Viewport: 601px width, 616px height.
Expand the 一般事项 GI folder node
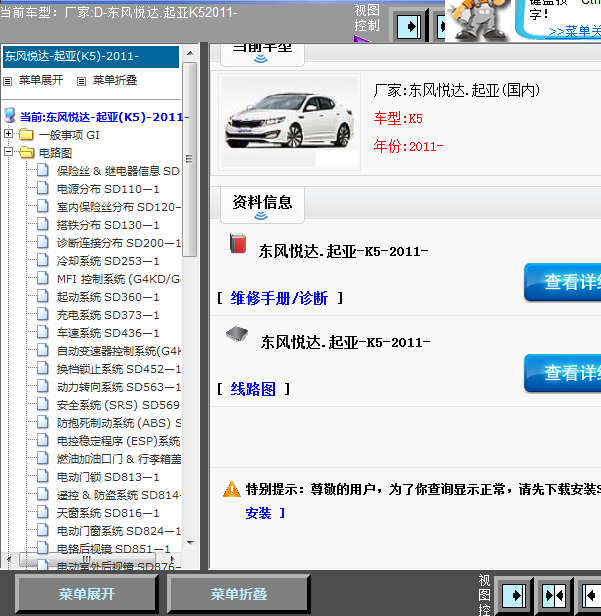click(8, 134)
